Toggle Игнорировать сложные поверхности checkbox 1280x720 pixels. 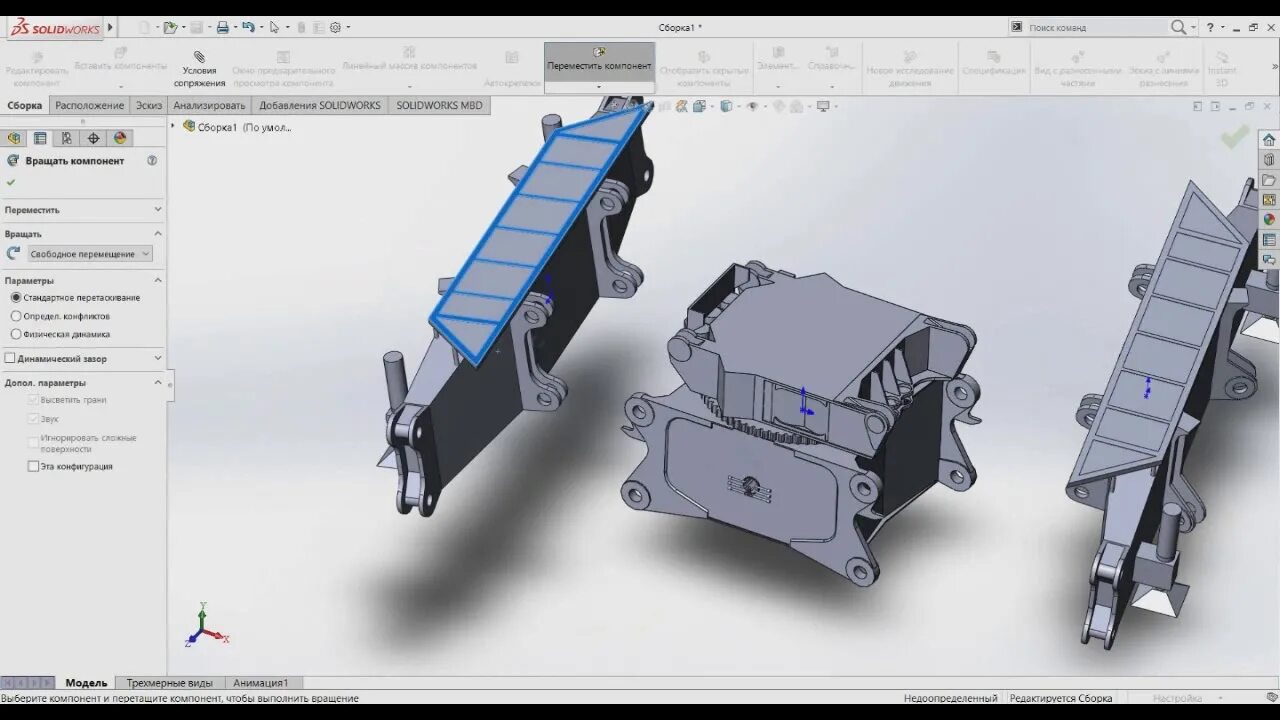pyautogui.click(x=33, y=440)
